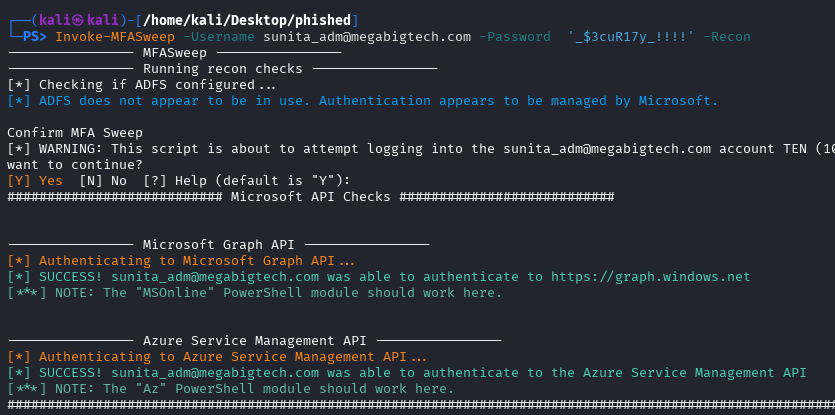Click the 'Azure Service Management API' section header
The width and height of the screenshot is (835, 415).
pyautogui.click(x=254, y=341)
